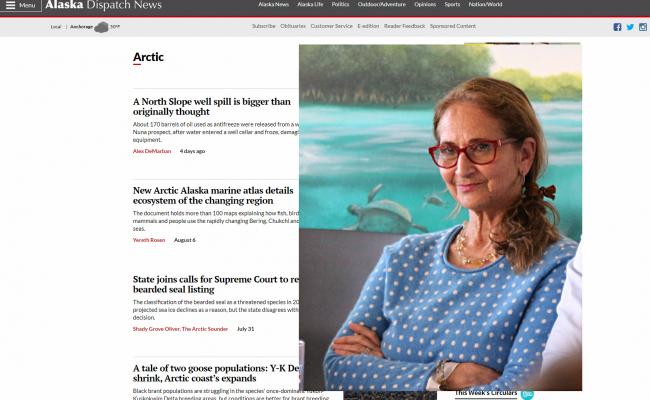Open the Arctic Alaska marine atlas headline
Image resolution: width=650 pixels, height=400 pixels.
point(213,196)
